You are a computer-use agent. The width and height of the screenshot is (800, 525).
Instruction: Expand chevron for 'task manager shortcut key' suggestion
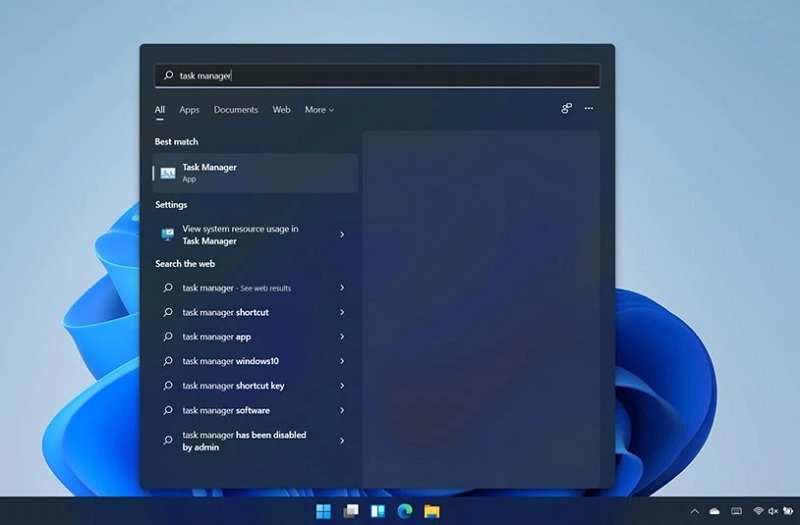pos(342,386)
